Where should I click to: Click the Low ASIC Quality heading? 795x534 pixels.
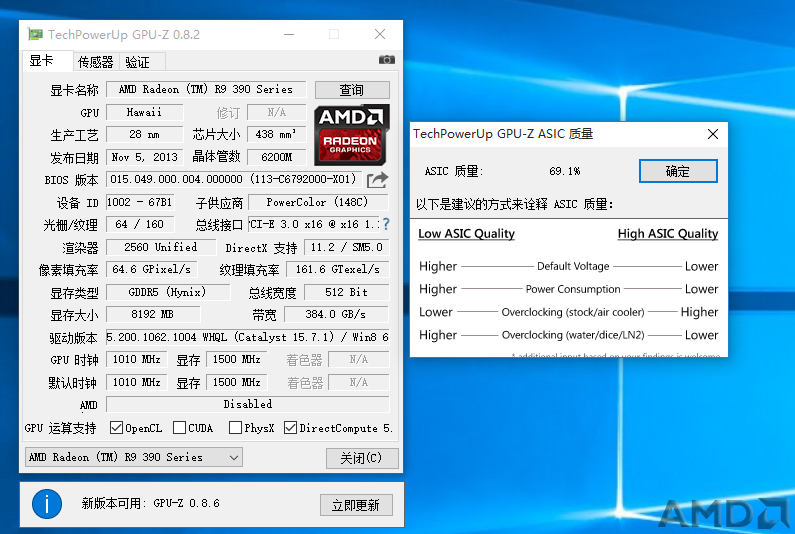[x=466, y=233]
